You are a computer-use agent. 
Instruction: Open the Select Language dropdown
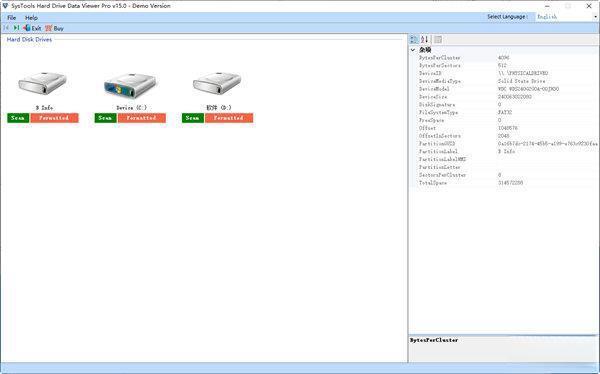click(567, 17)
